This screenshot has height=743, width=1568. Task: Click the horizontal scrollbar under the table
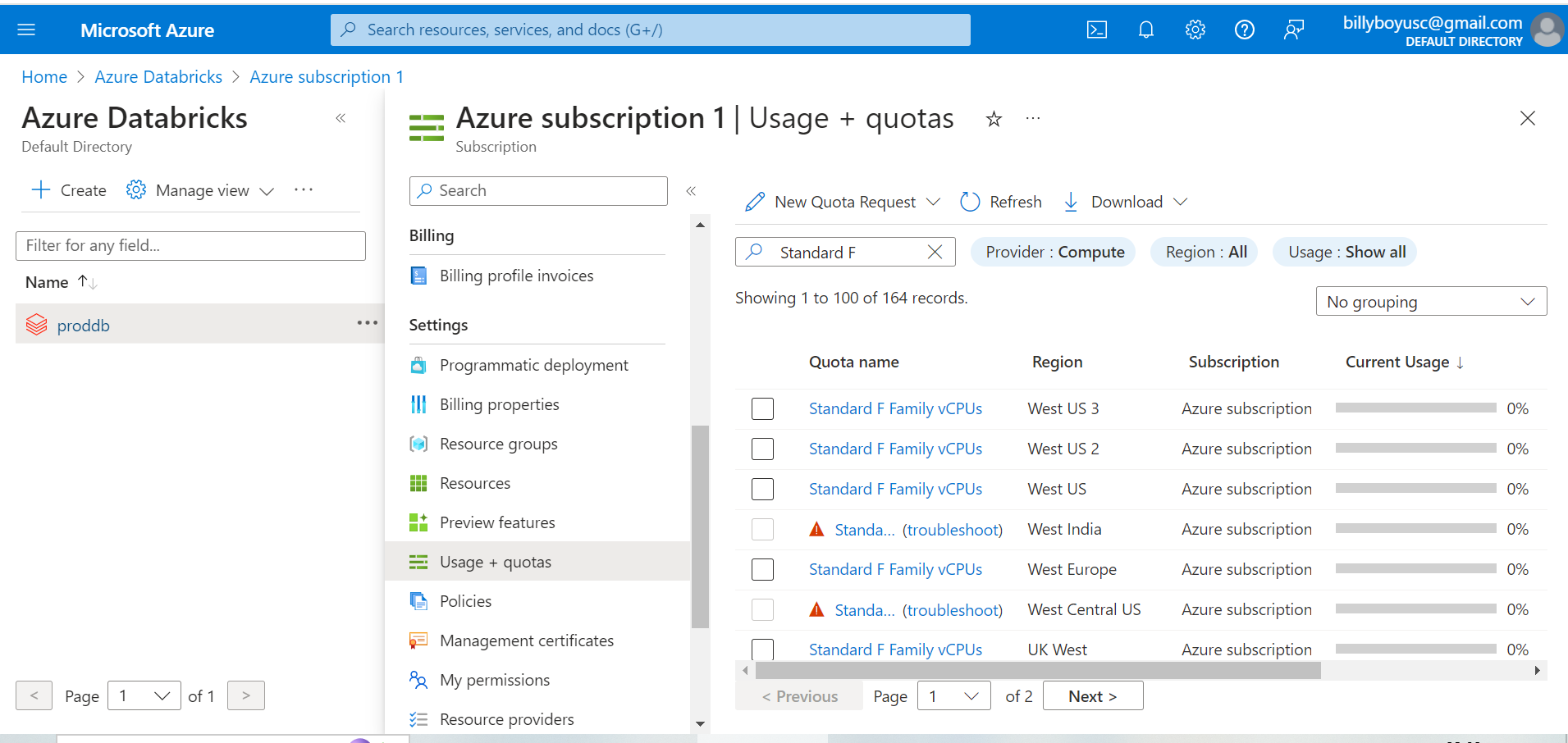(x=1038, y=671)
